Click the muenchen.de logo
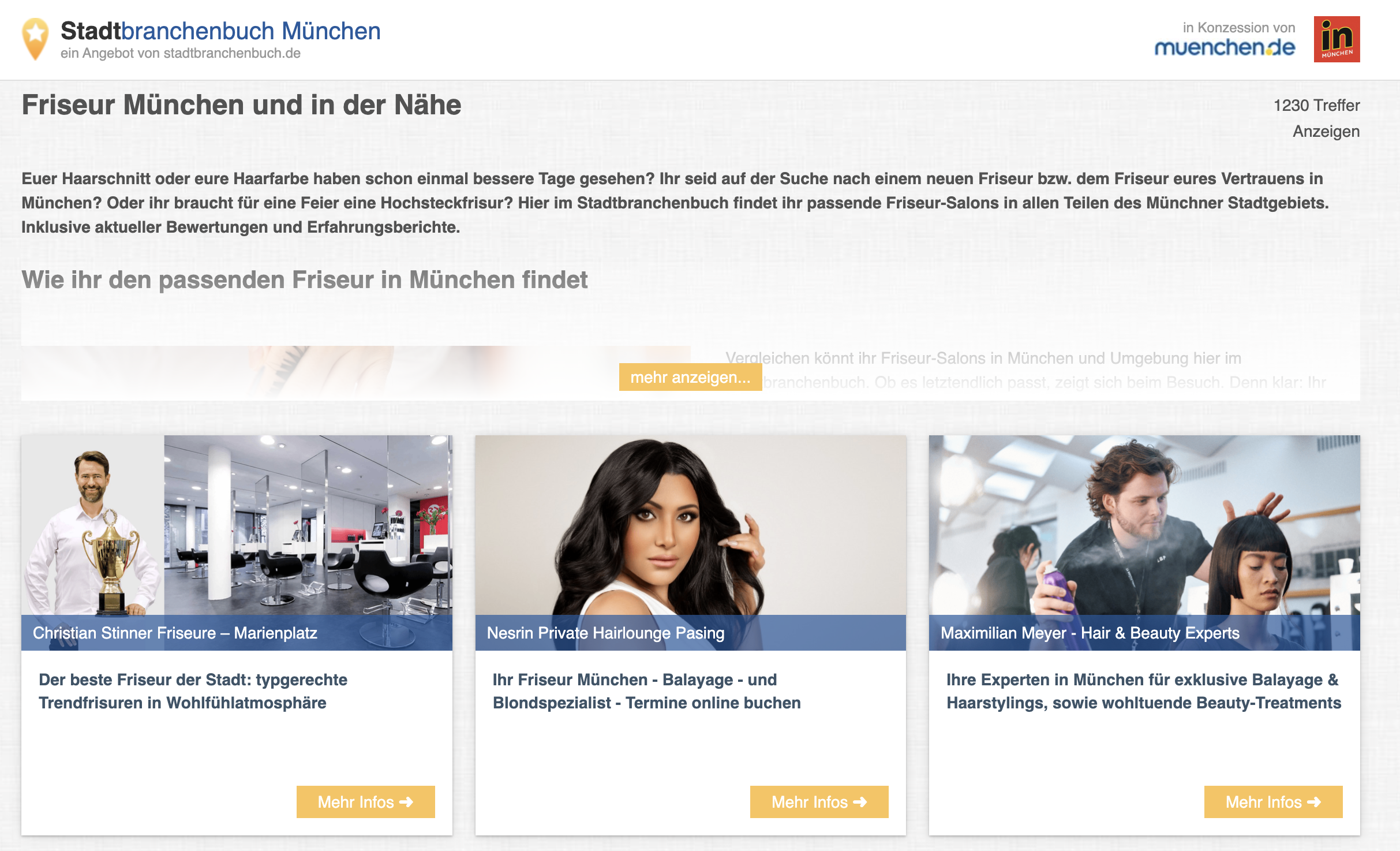Image resolution: width=1400 pixels, height=851 pixels. click(1225, 48)
